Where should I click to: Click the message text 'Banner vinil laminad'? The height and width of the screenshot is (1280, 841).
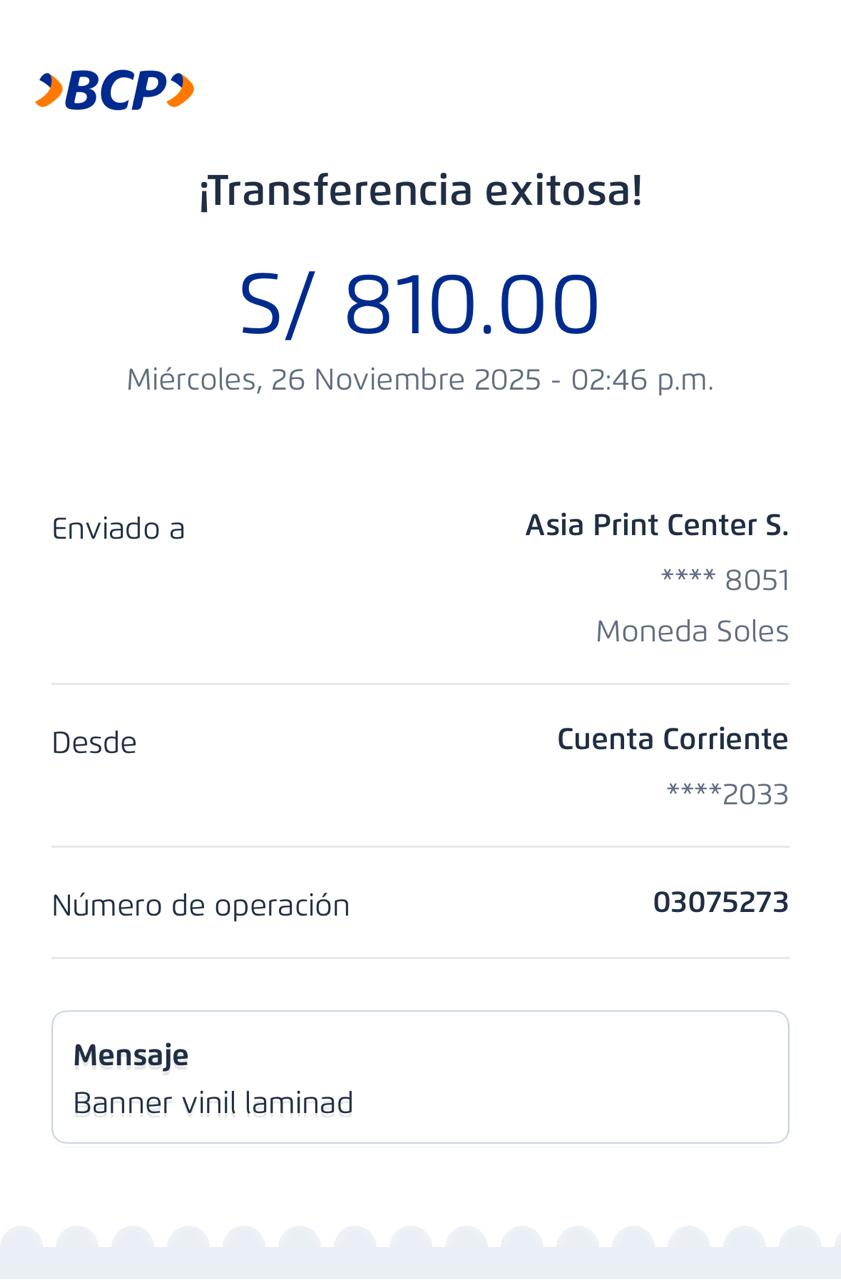click(213, 1103)
